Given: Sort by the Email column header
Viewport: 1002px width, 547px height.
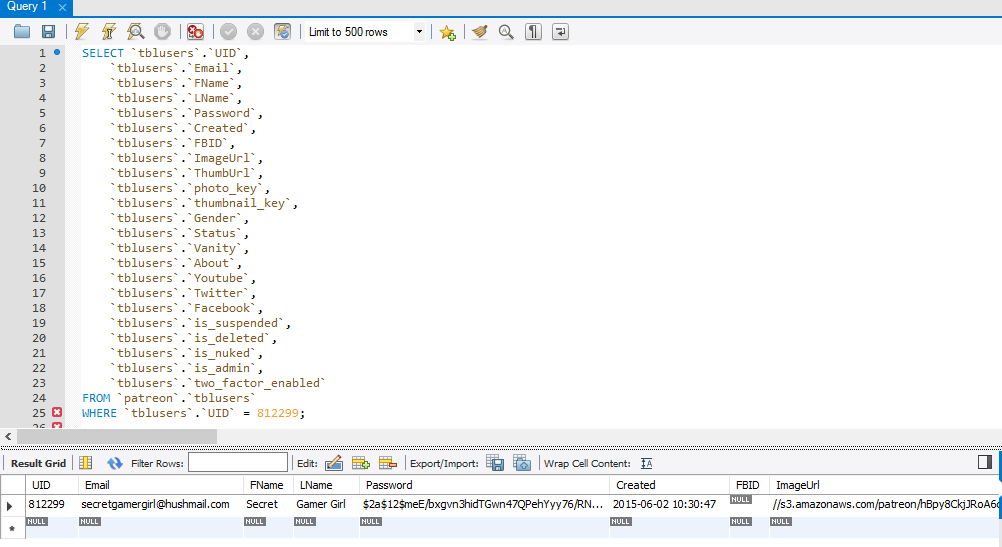Looking at the screenshot, I should [x=160, y=485].
